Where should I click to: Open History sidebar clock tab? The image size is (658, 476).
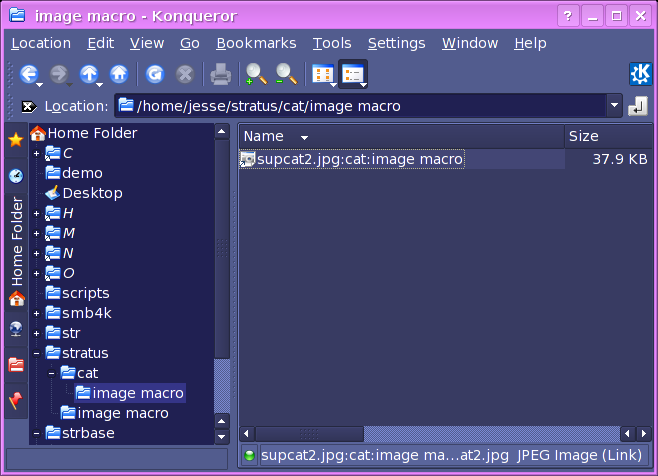tap(16, 175)
